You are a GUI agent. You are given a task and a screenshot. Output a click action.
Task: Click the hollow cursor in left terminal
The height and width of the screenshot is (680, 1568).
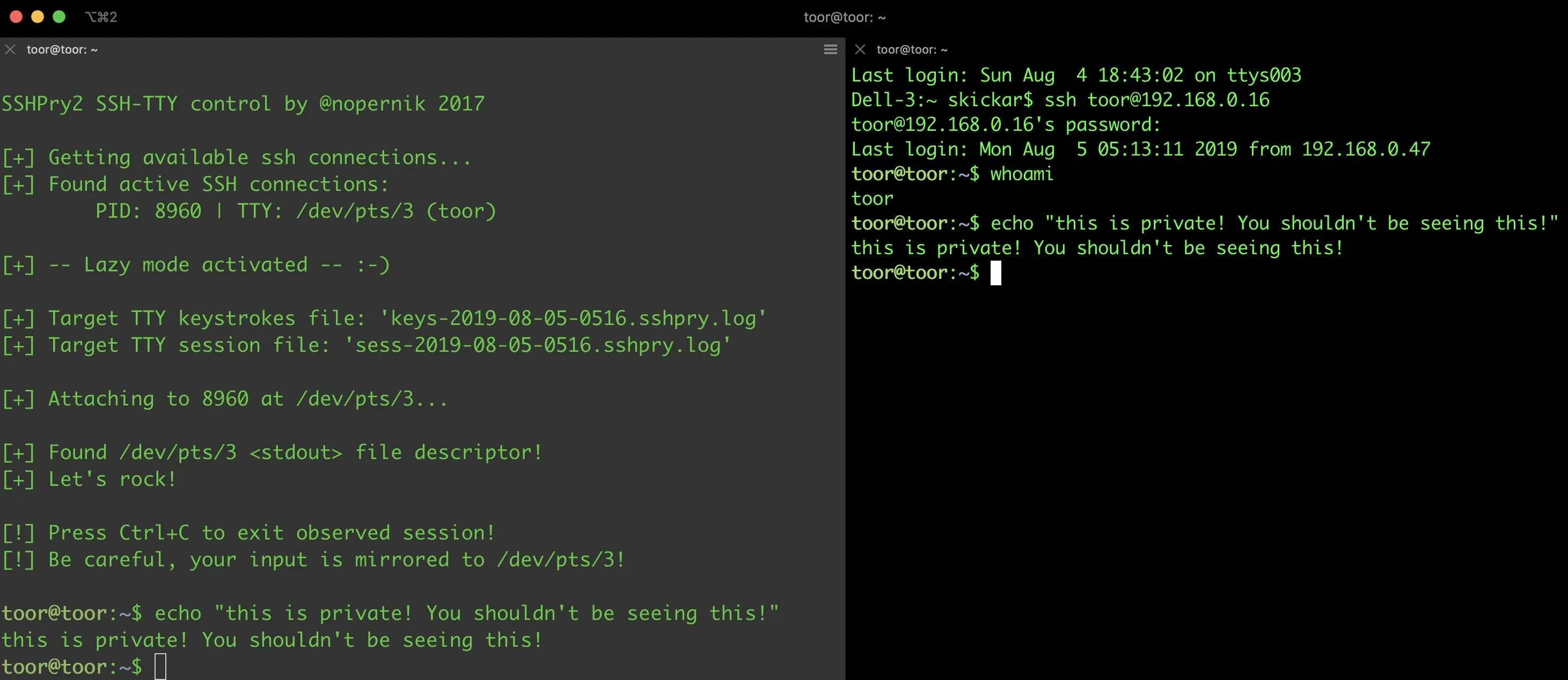[x=160, y=667]
